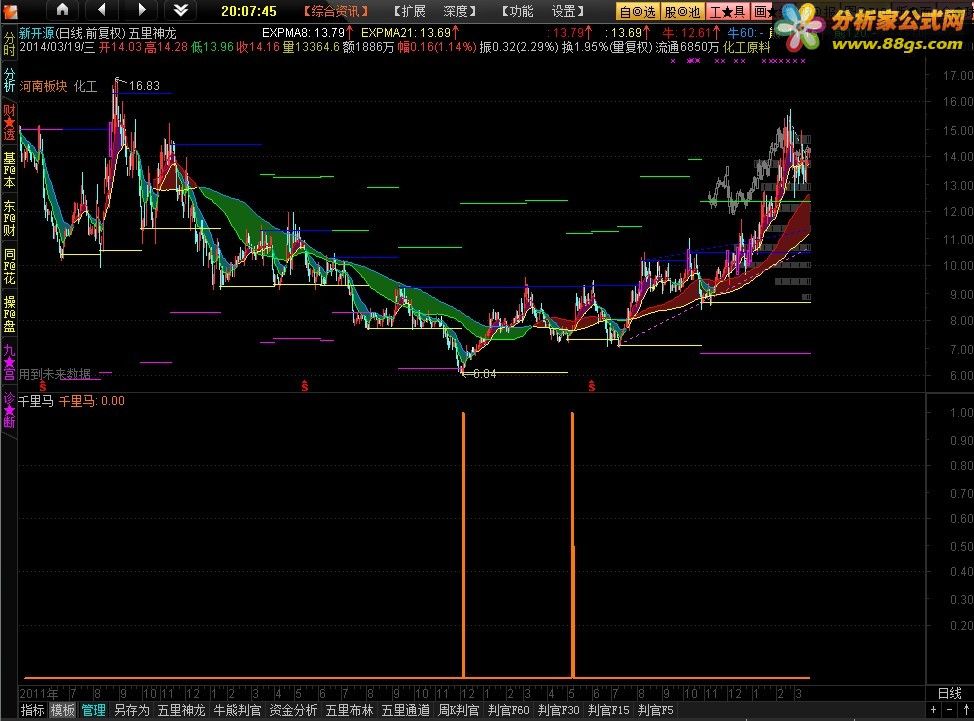Click 另存为 in the bottom bar
974x721 pixels.
click(x=132, y=710)
